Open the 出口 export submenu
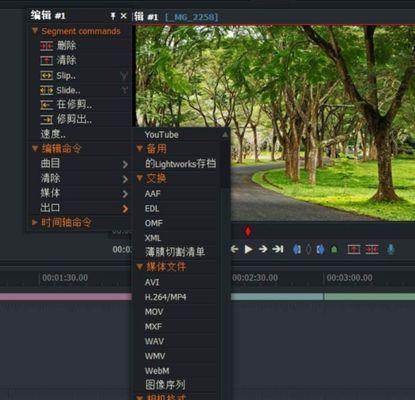This screenshot has width=415, height=400. click(79, 208)
